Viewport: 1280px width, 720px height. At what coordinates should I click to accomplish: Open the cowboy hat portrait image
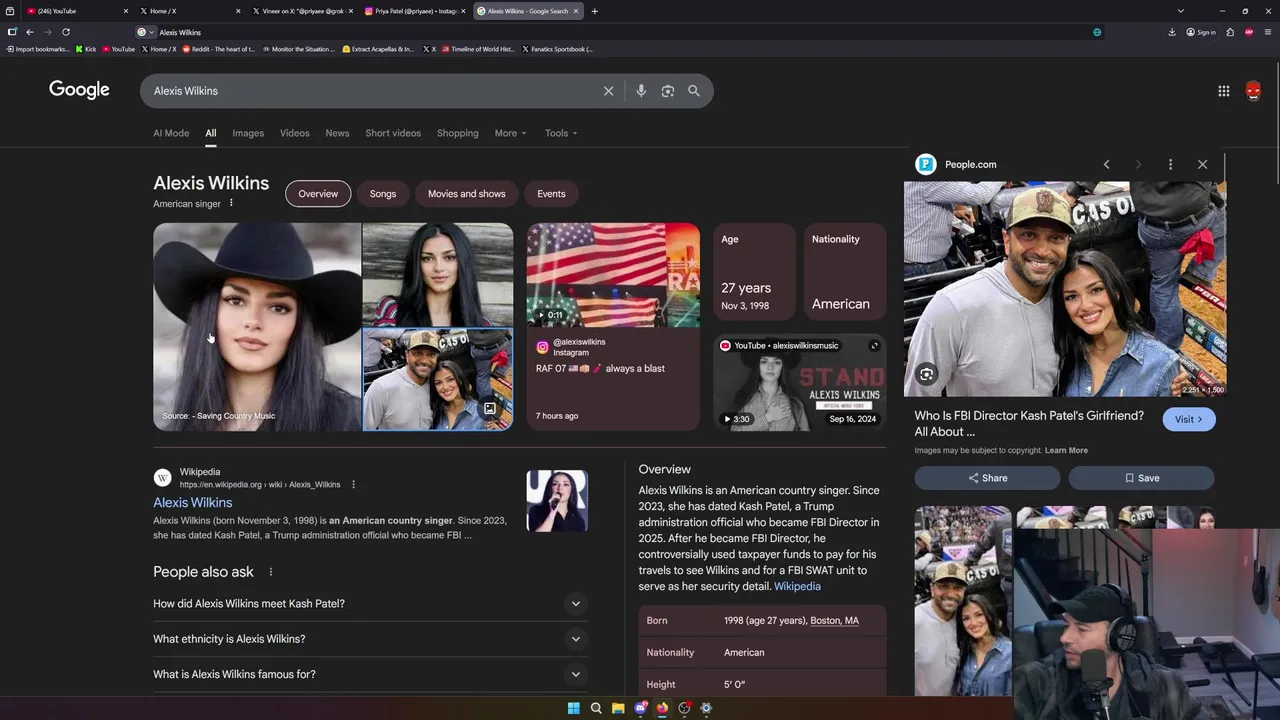coord(256,327)
